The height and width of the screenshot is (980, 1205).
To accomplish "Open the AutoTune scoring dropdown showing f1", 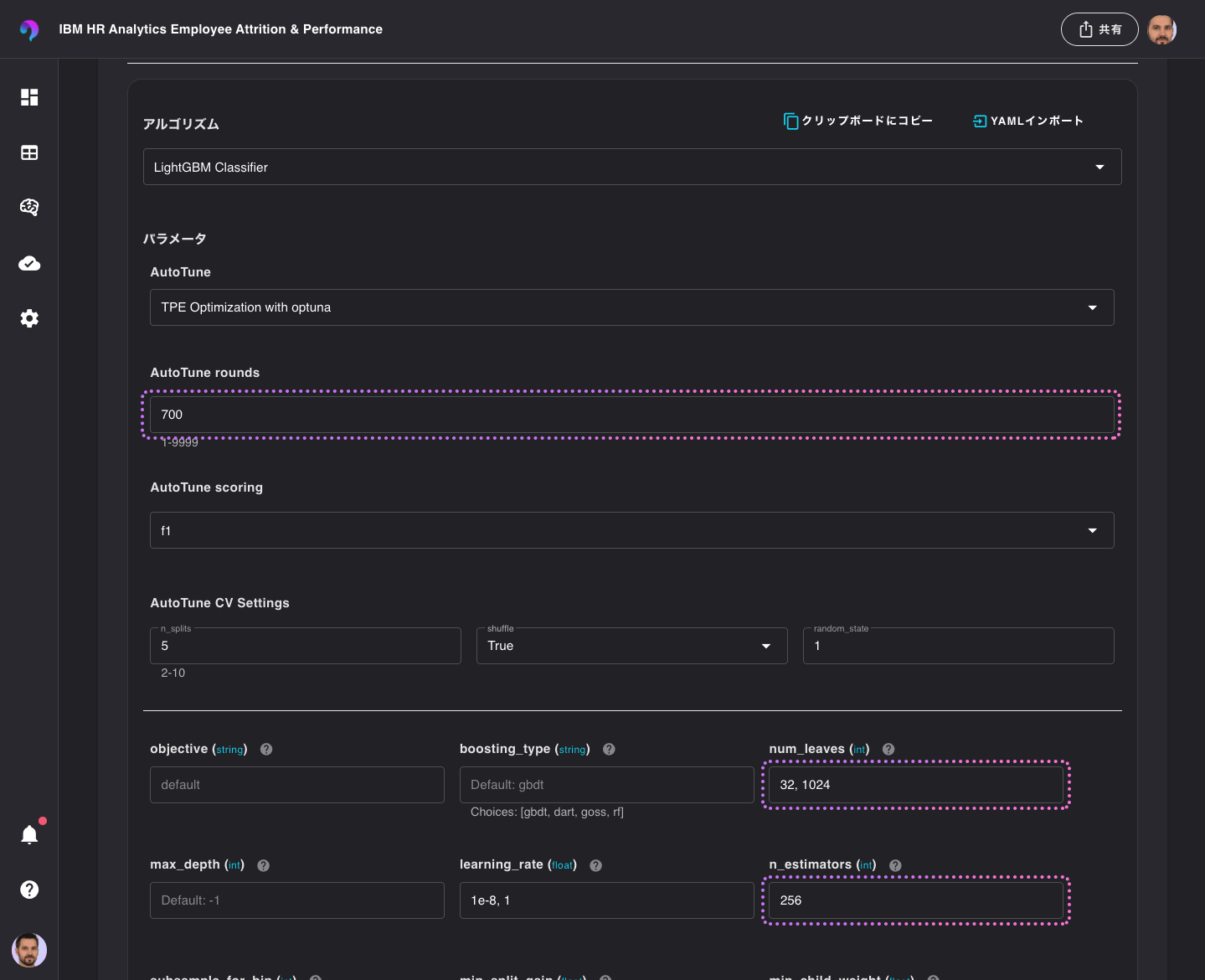I will tap(1093, 530).
